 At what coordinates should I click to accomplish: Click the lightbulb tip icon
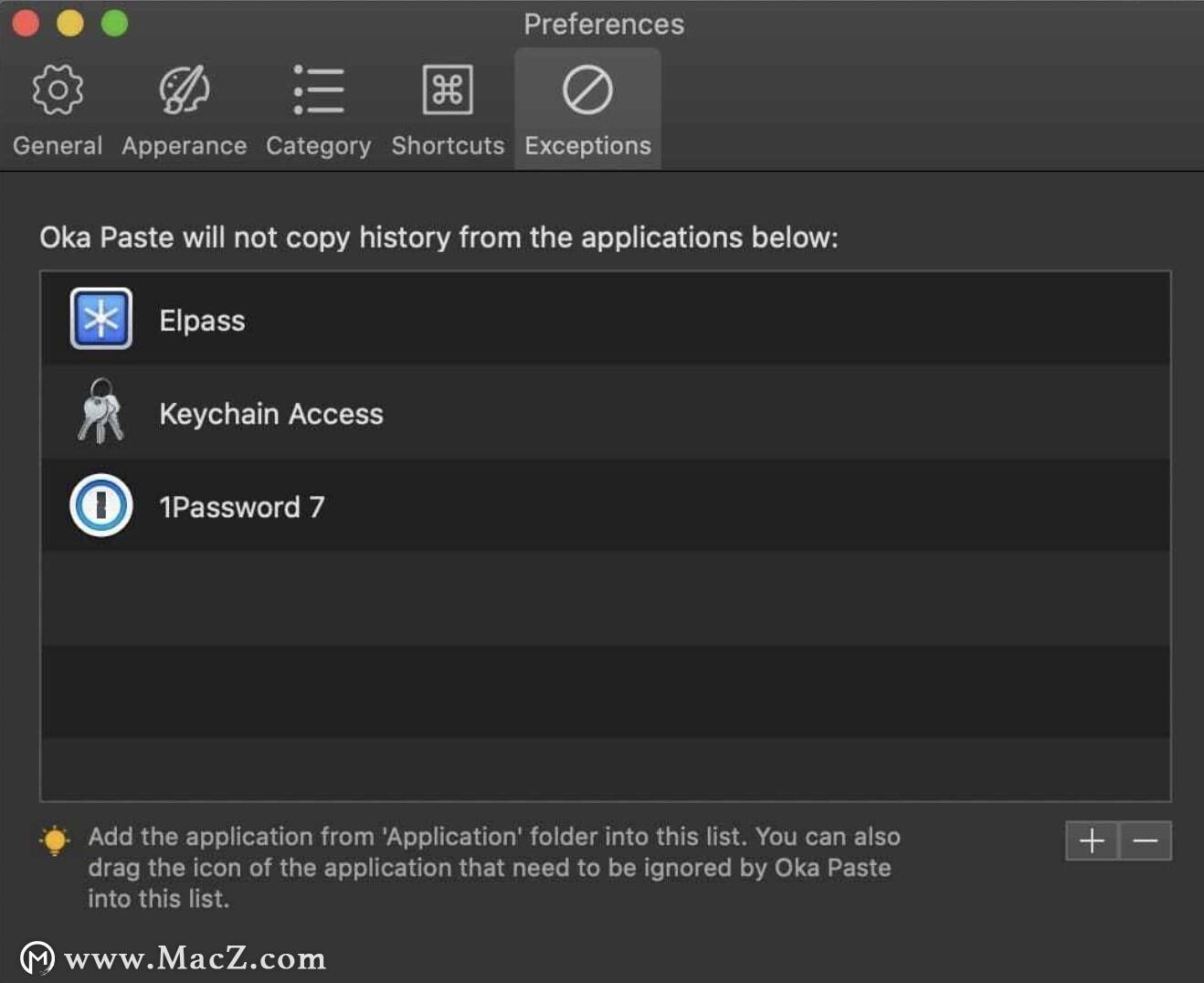(55, 840)
